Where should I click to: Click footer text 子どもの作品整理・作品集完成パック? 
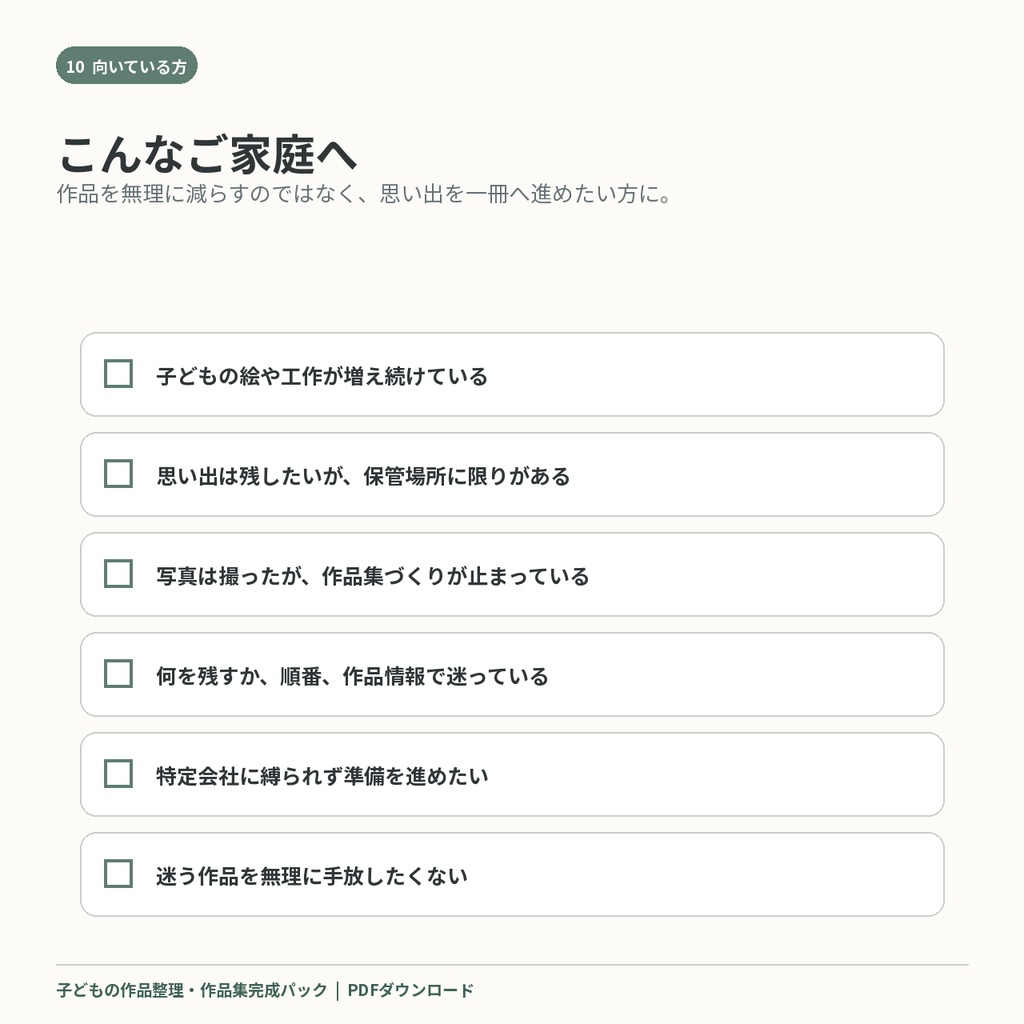click(191, 990)
